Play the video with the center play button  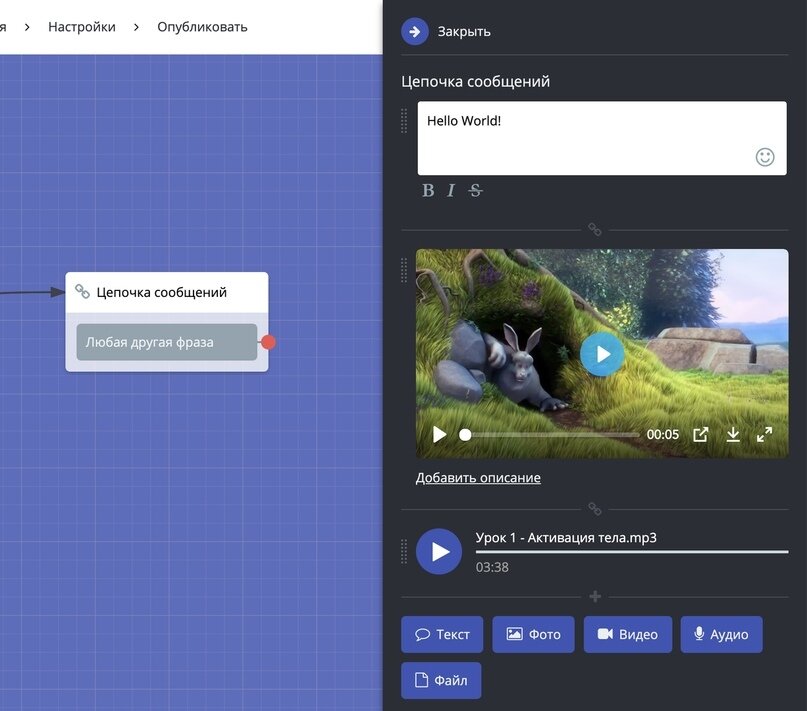point(602,354)
